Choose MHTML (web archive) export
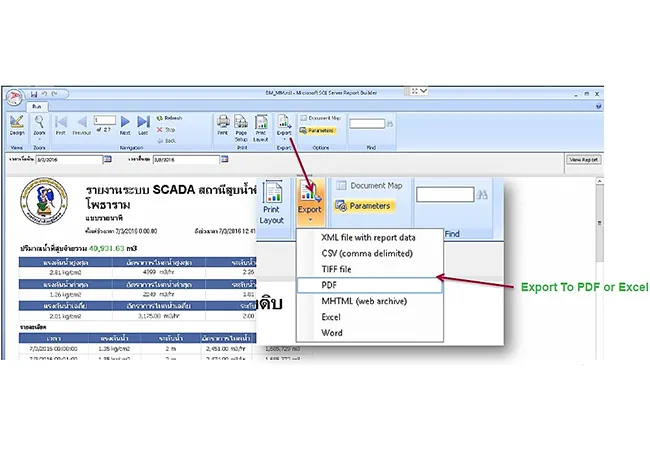Viewport: 650px width, 450px height. coord(370,301)
